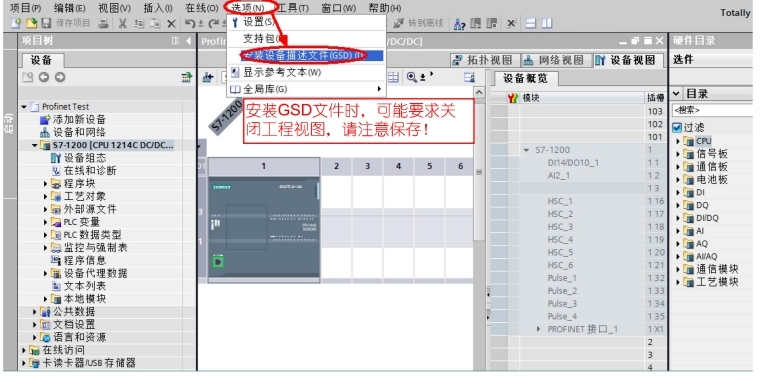Choose 安装设备描述文件(GSD) menu entry
Image resolution: width=765 pixels, height=386 pixels.
(307, 55)
